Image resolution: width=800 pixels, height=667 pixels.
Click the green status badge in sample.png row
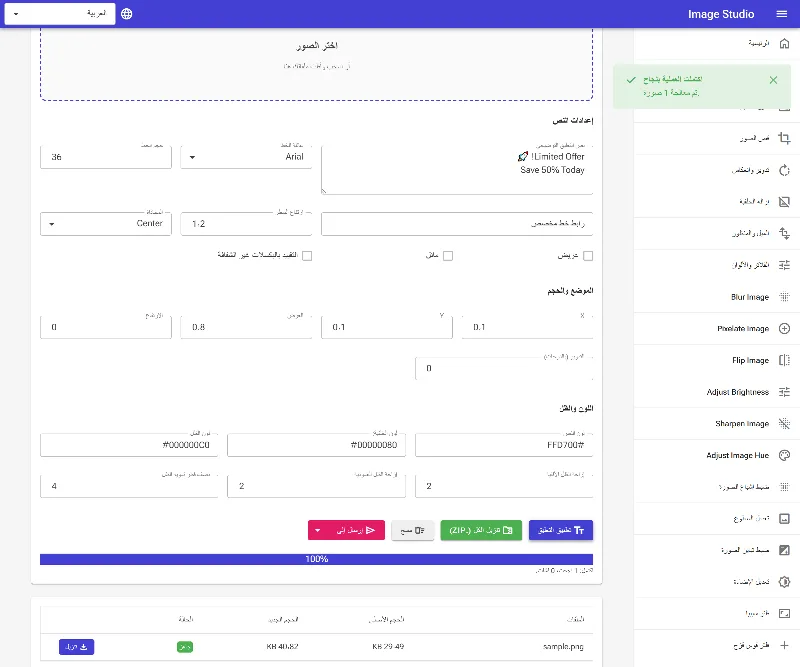click(x=185, y=647)
